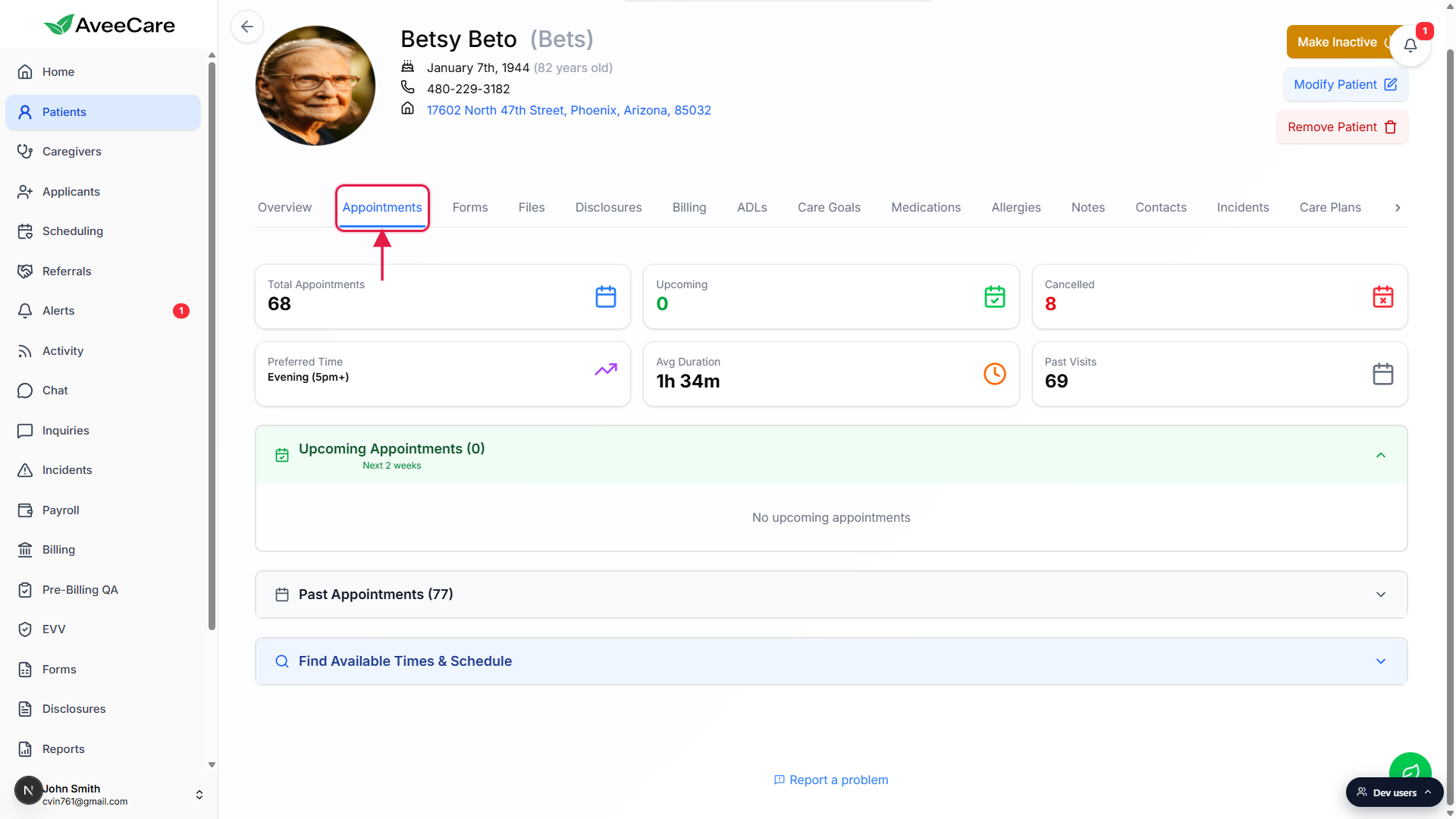
Task: Click the Home icon in sidebar
Action: point(25,72)
